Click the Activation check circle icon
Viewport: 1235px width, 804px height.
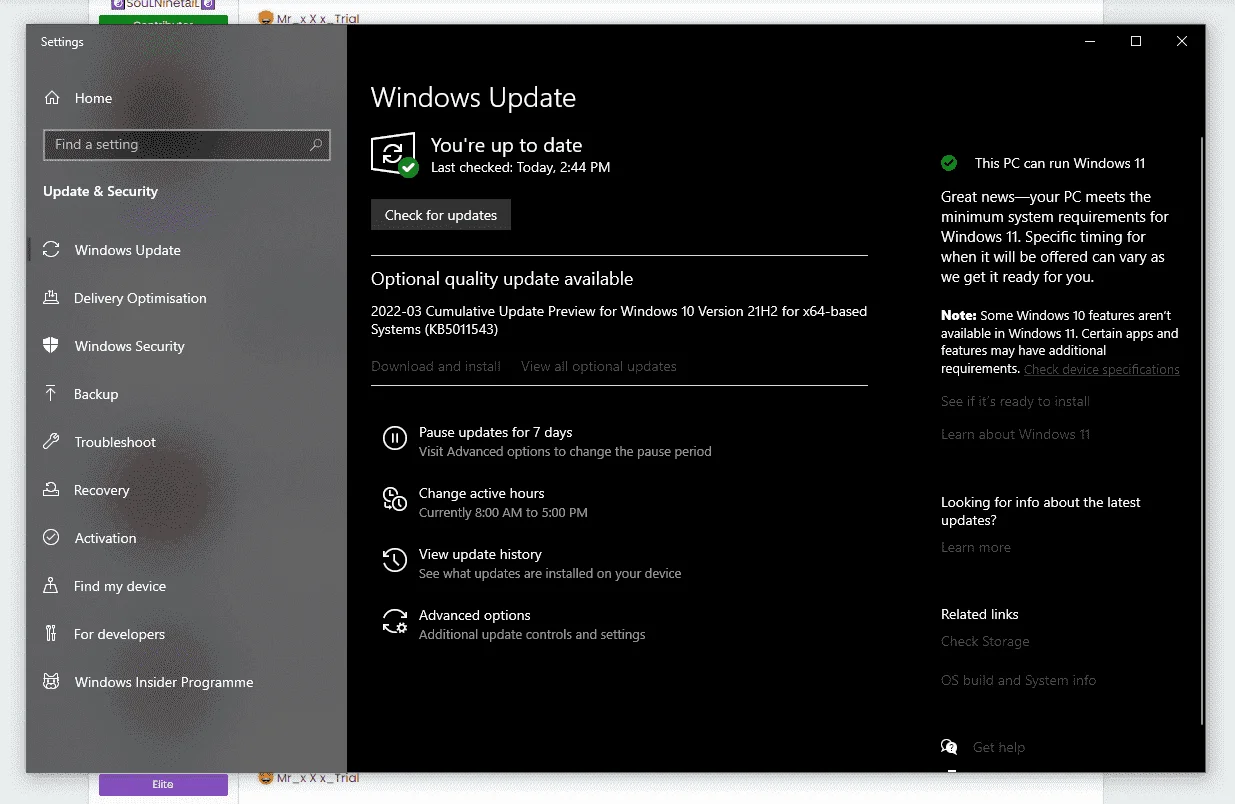coord(51,538)
